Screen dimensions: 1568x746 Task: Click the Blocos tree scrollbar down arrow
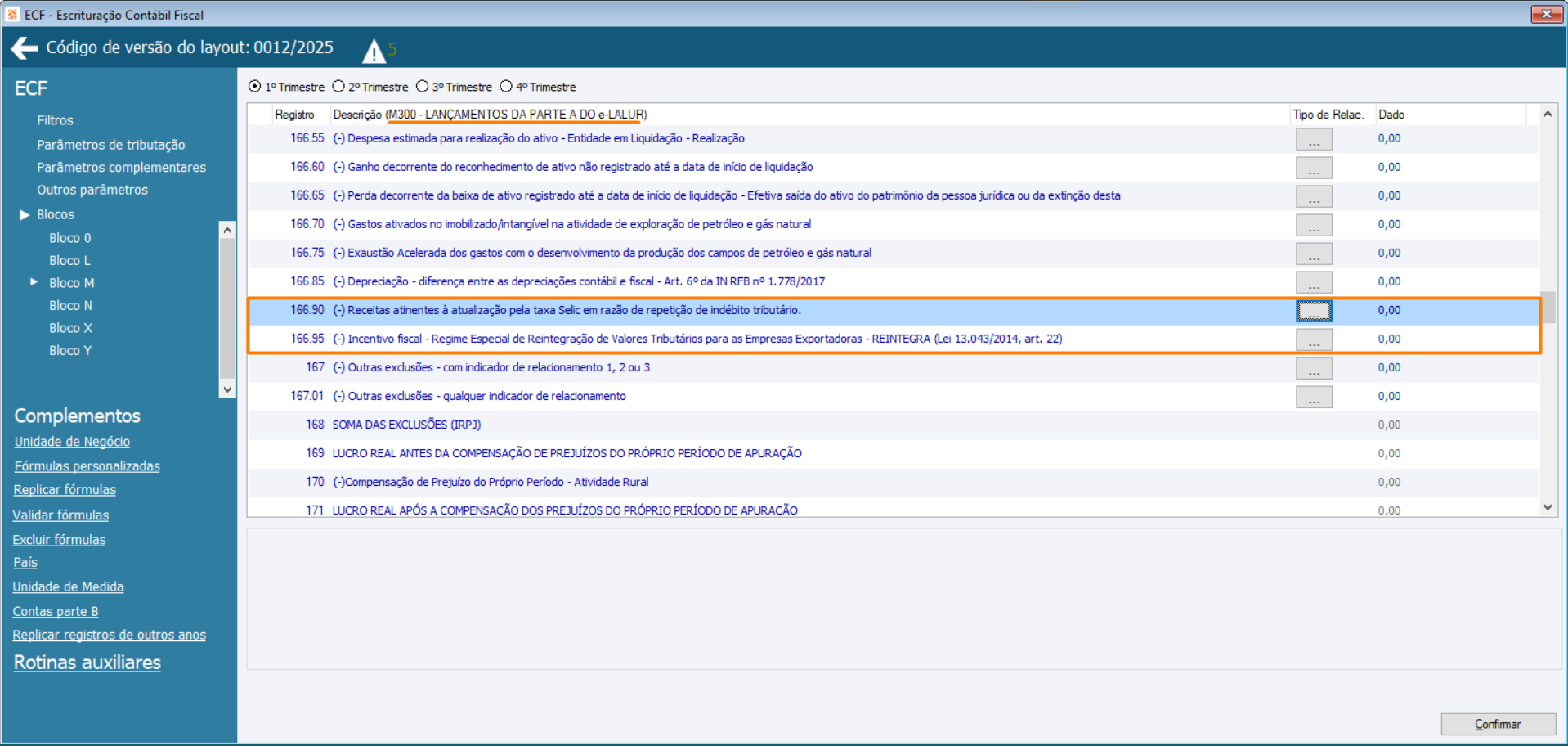pyautogui.click(x=227, y=389)
